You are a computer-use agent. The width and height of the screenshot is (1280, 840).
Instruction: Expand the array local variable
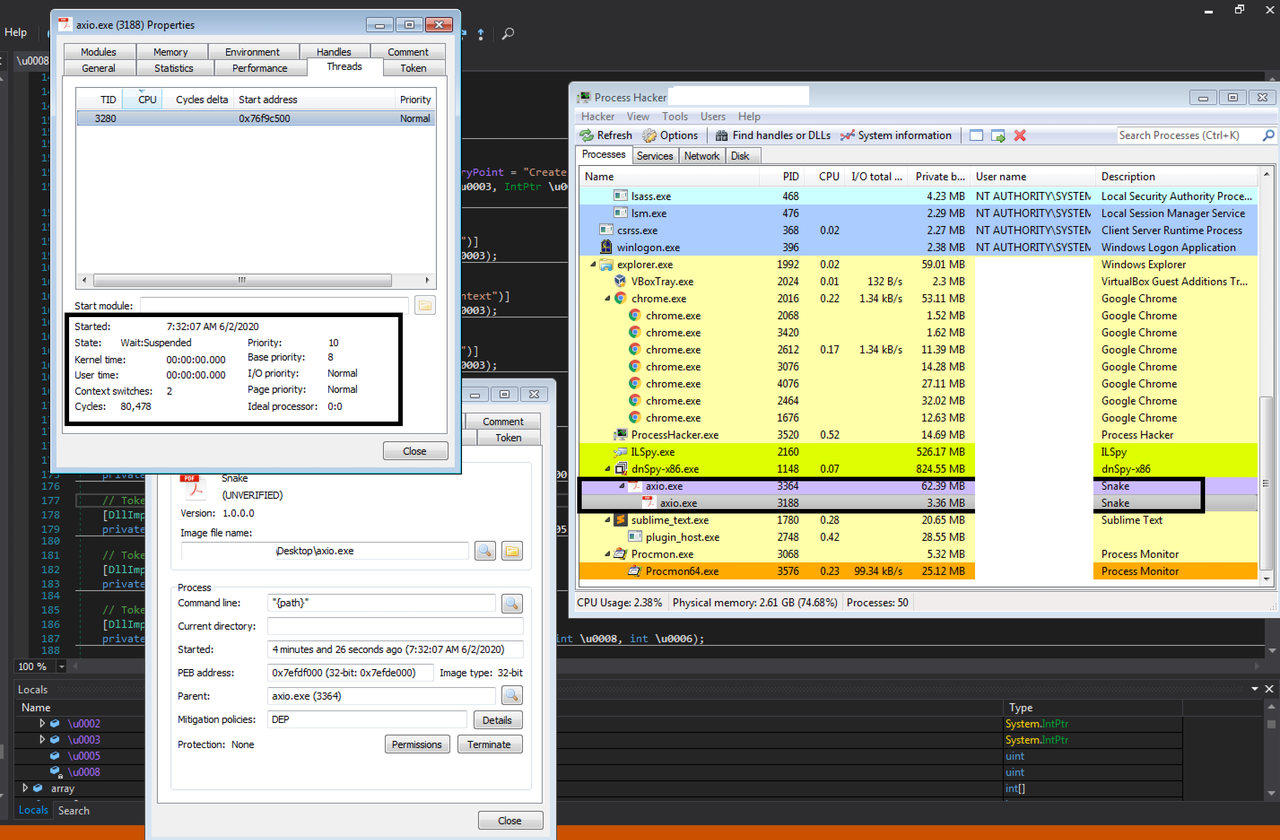pos(26,788)
